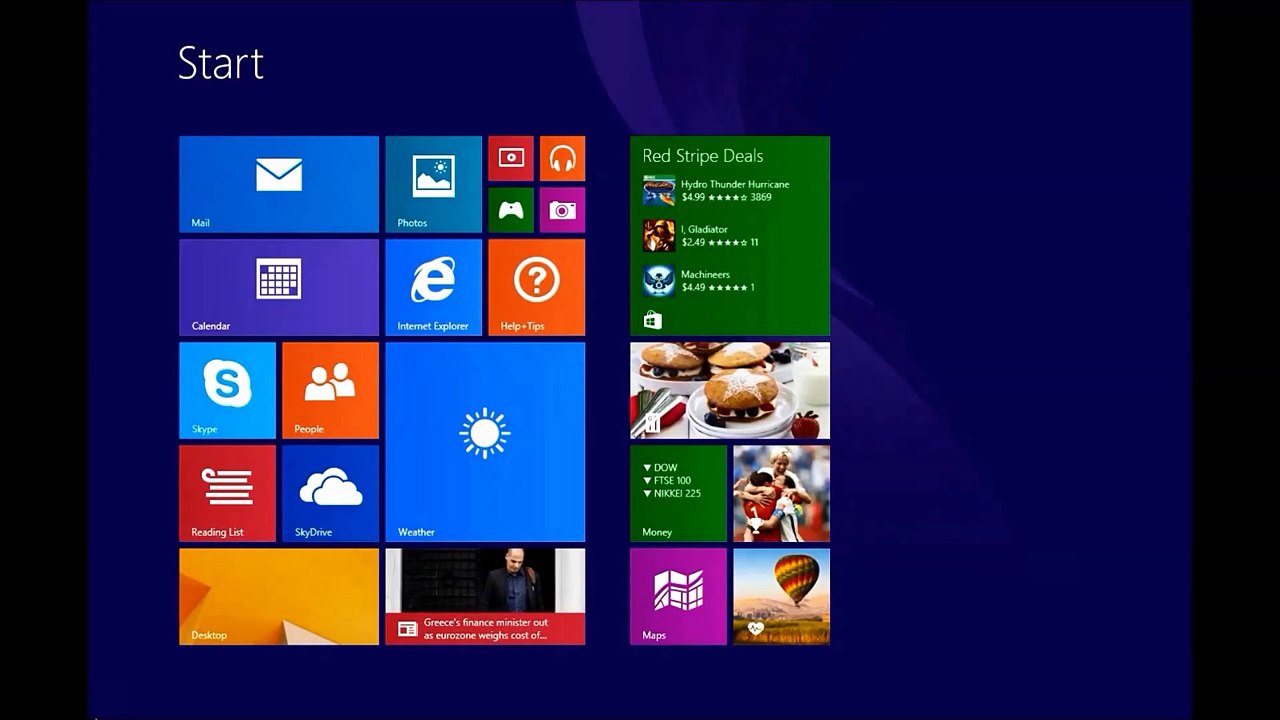Screen dimensions: 1280x720
Task: Open the Maps tile
Action: 678,596
